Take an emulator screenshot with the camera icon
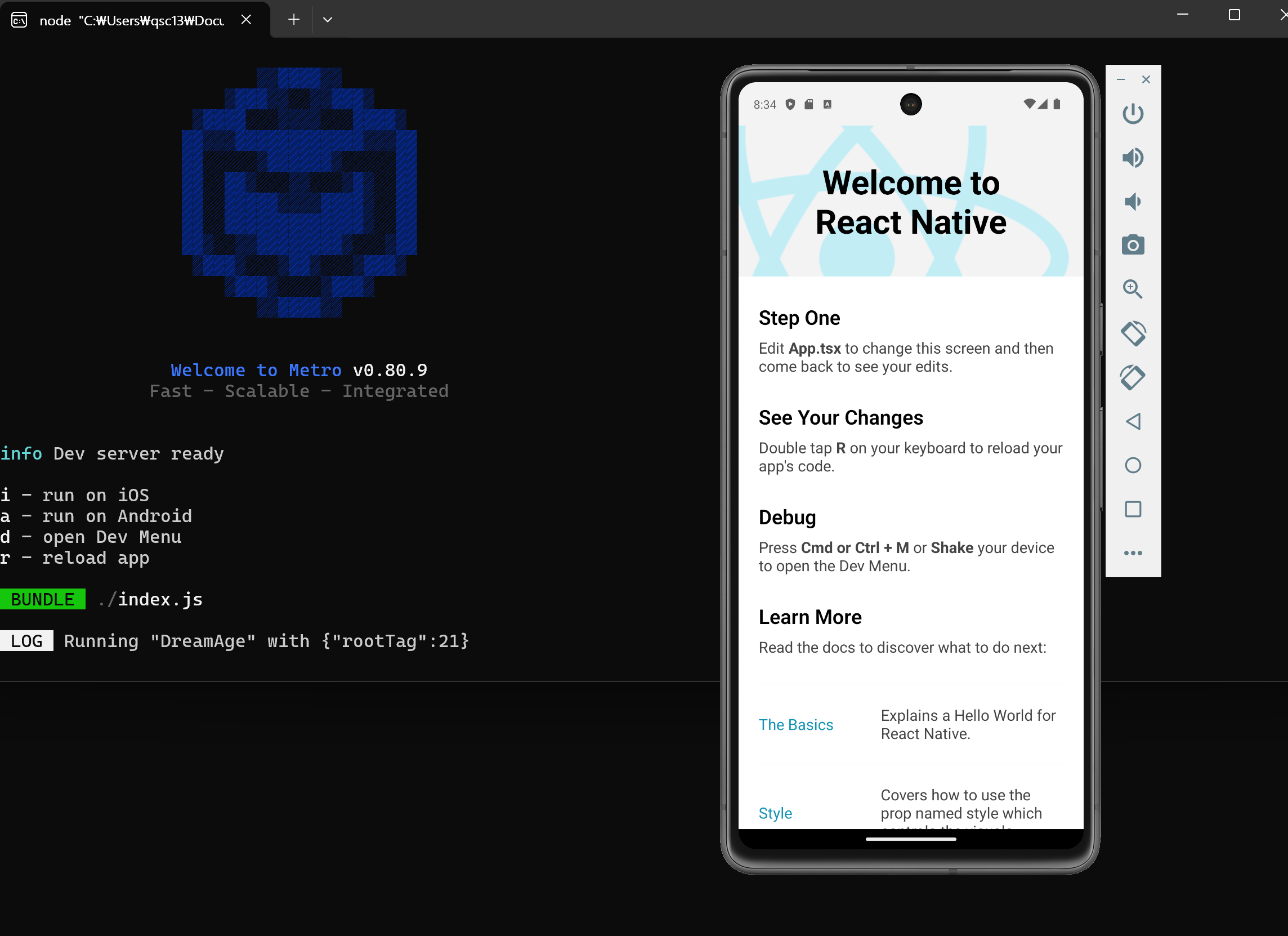The width and height of the screenshot is (1288, 936). tap(1133, 245)
